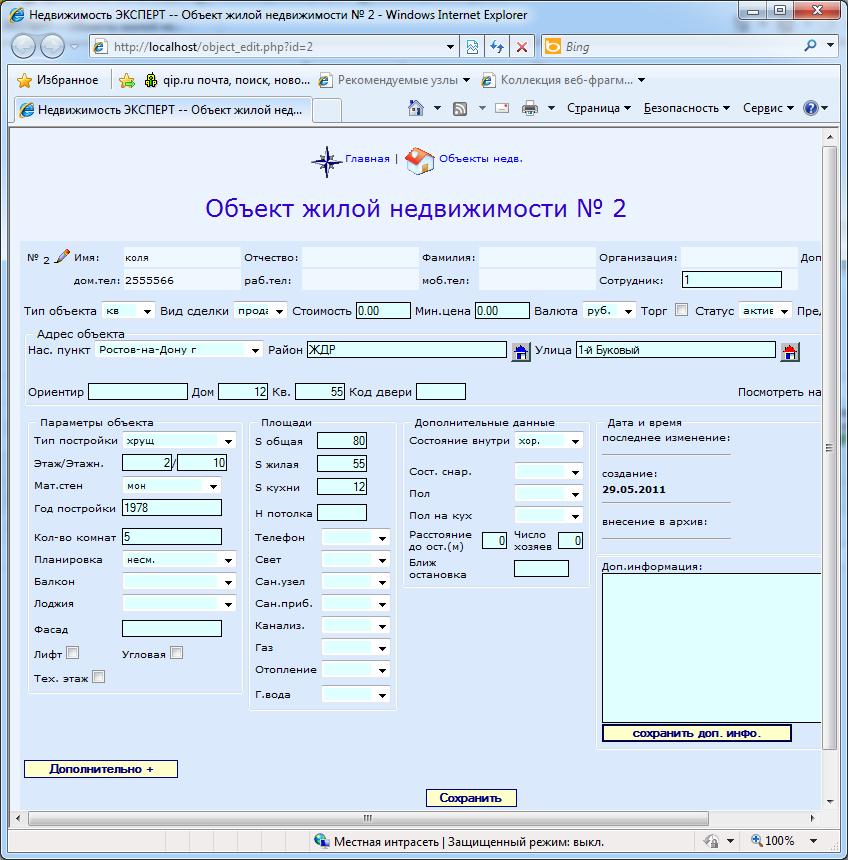848x860 pixels.
Task: Go back with the browser Back arrow
Action: point(24,47)
